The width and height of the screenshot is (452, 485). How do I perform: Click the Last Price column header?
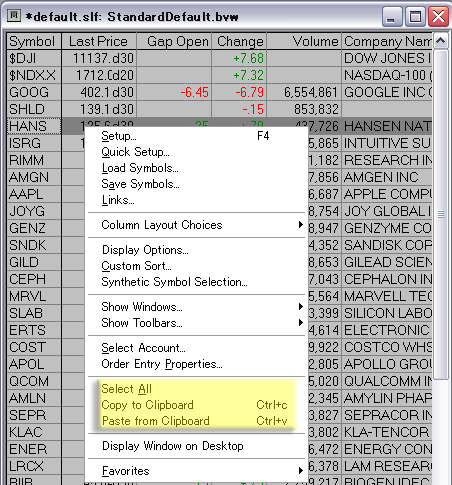tap(99, 41)
